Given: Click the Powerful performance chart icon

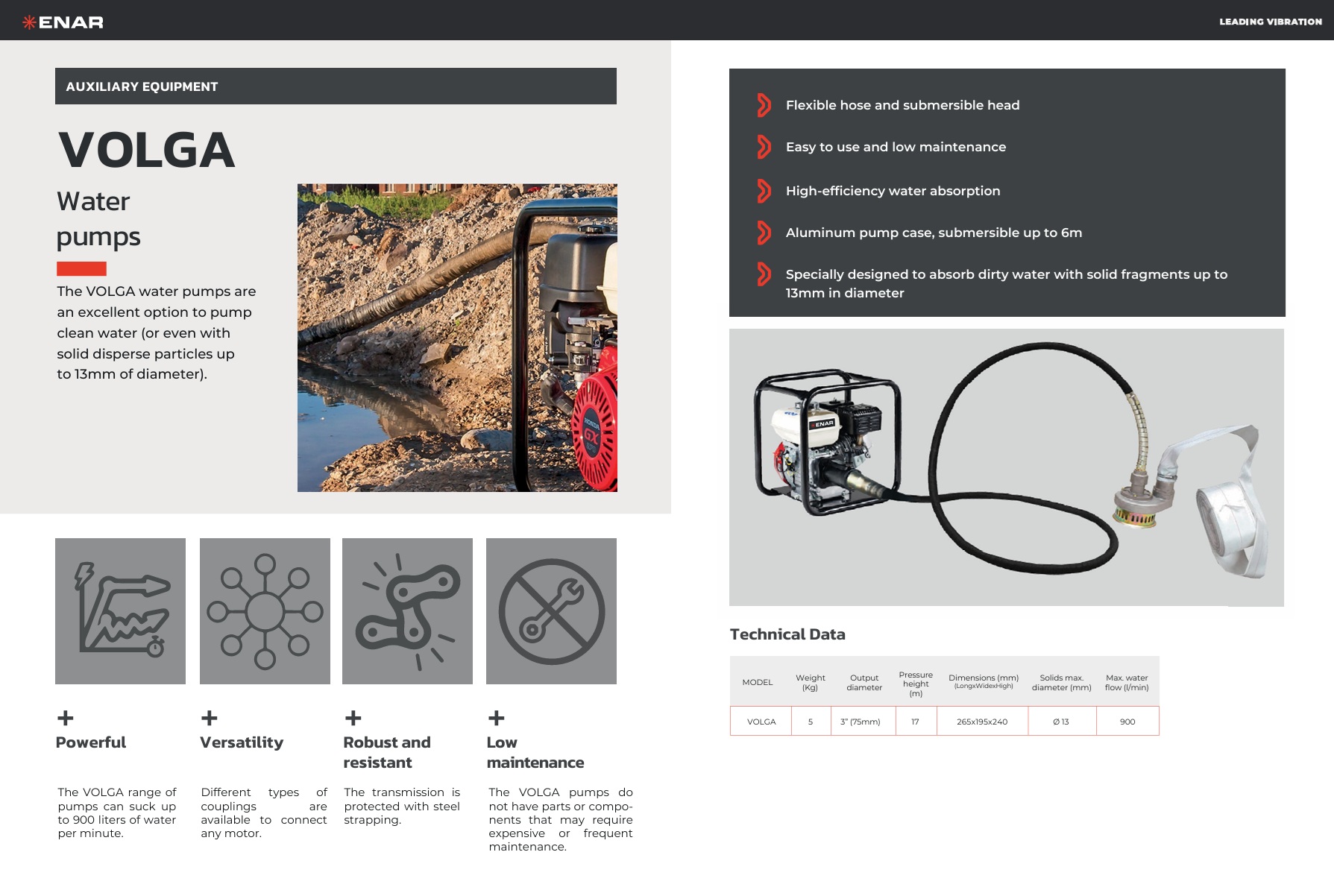Looking at the screenshot, I should (120, 611).
